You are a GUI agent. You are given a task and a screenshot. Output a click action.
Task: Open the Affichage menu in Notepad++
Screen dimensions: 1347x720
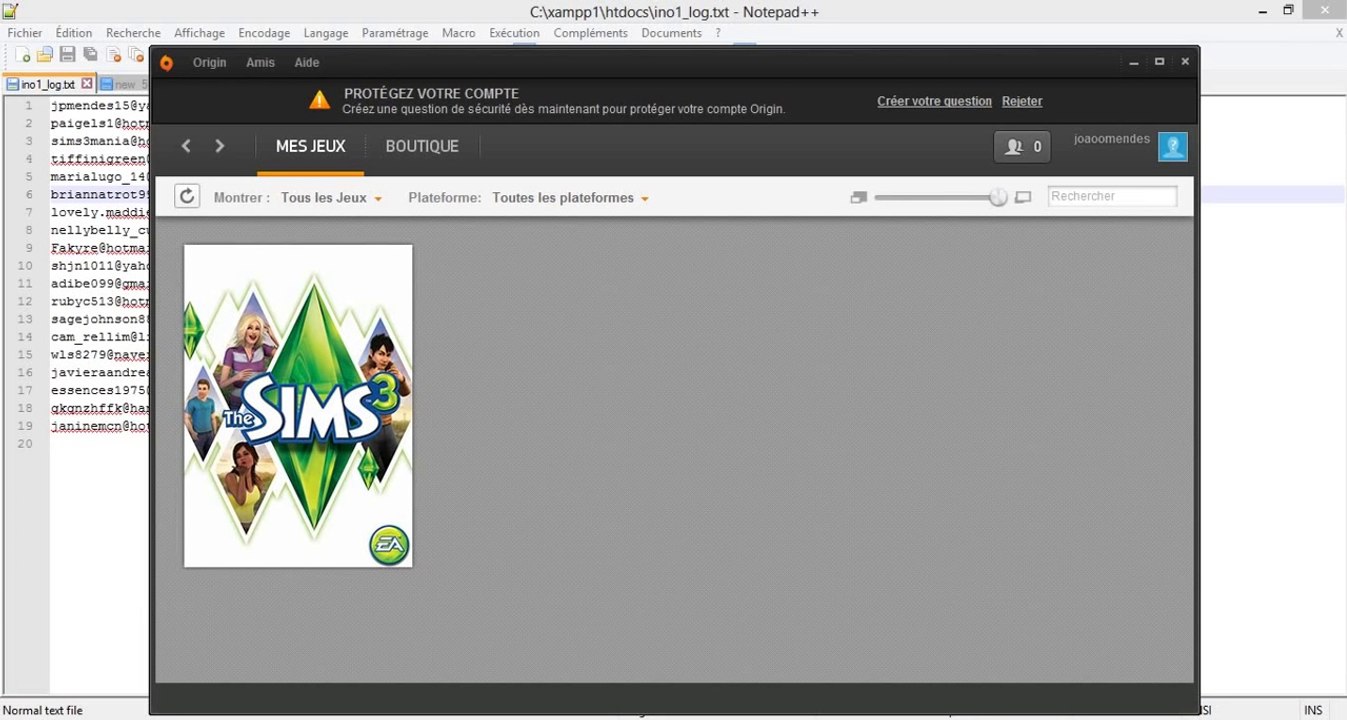199,33
